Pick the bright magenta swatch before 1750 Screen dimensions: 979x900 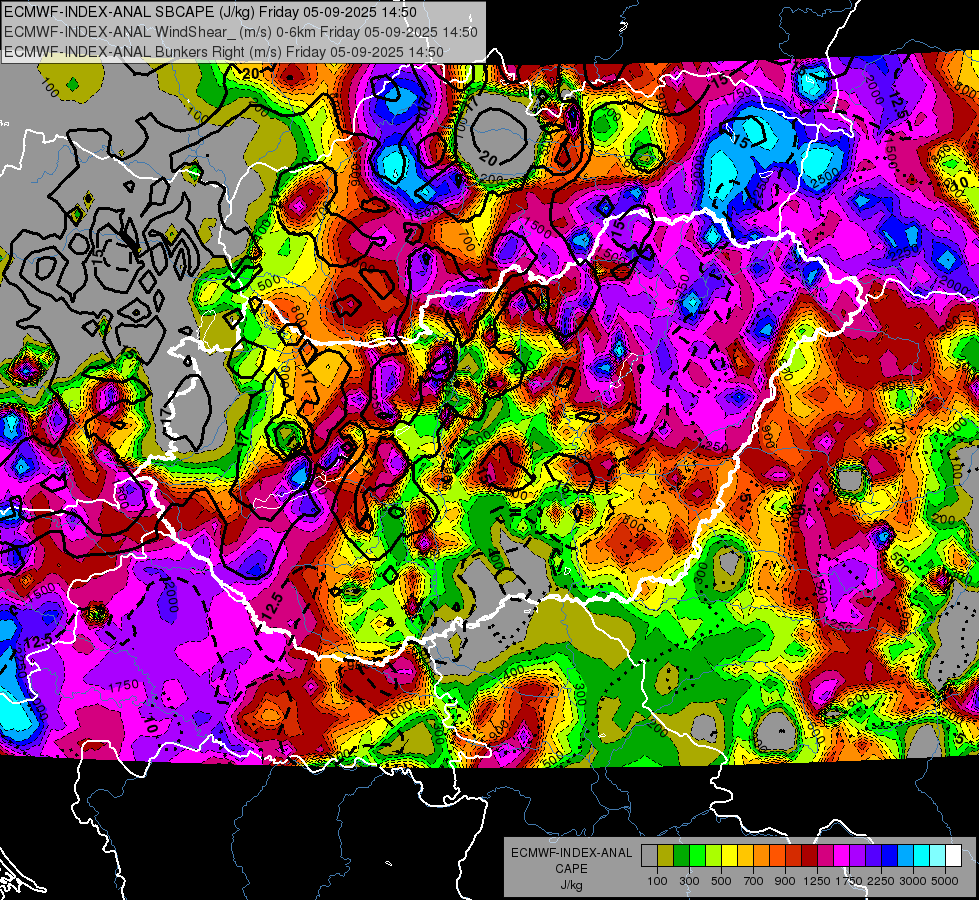[x=842, y=855]
